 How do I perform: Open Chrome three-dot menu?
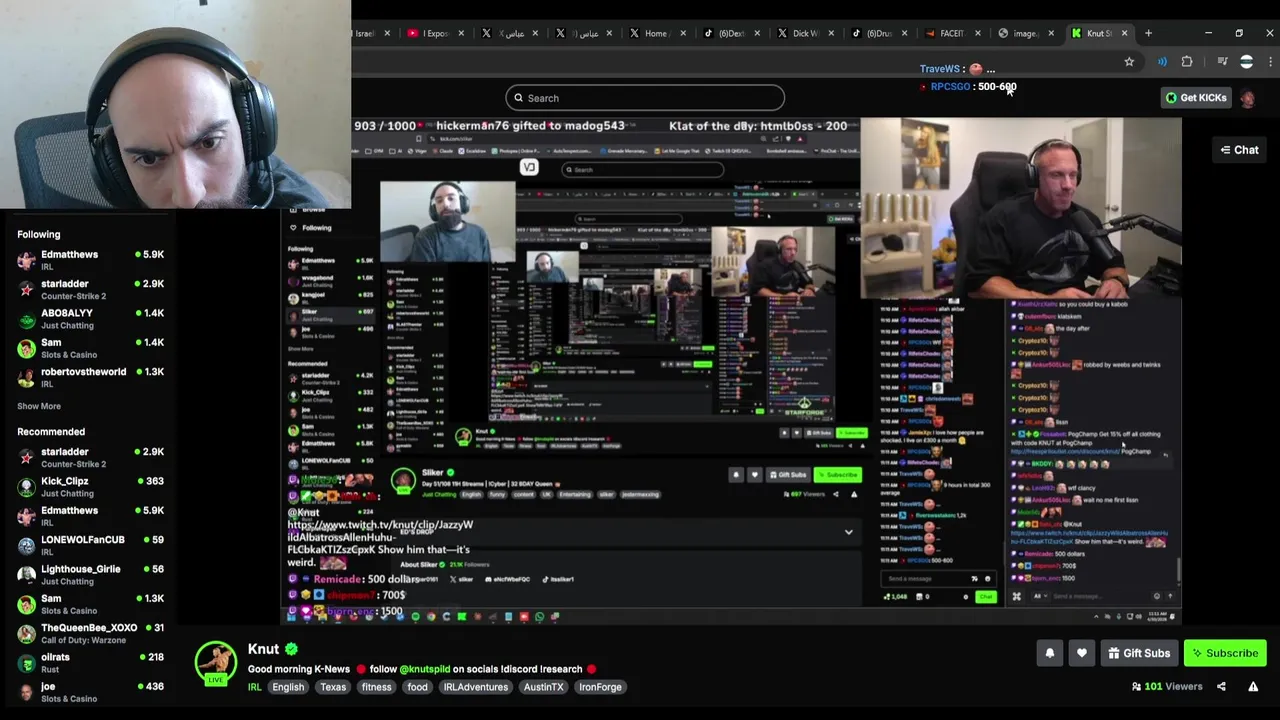pos(1270,62)
